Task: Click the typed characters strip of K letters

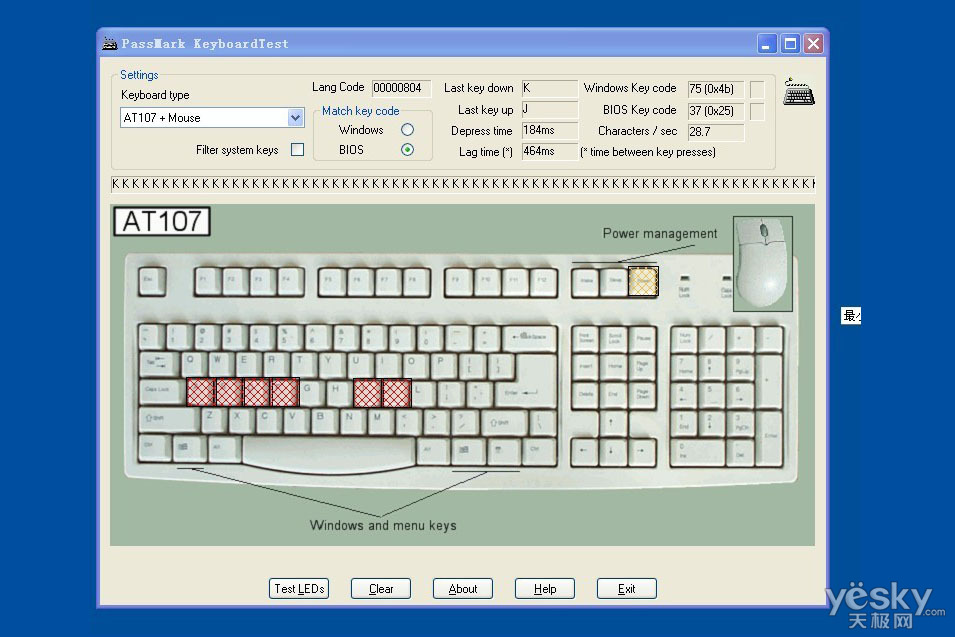Action: 463,183
